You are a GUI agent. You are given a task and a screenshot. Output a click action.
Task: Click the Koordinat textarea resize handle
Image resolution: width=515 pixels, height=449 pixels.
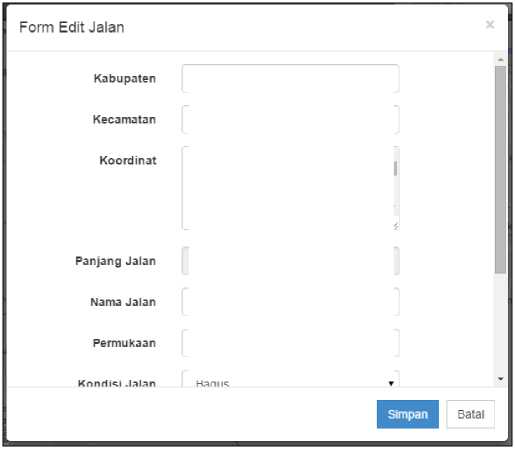click(x=396, y=226)
